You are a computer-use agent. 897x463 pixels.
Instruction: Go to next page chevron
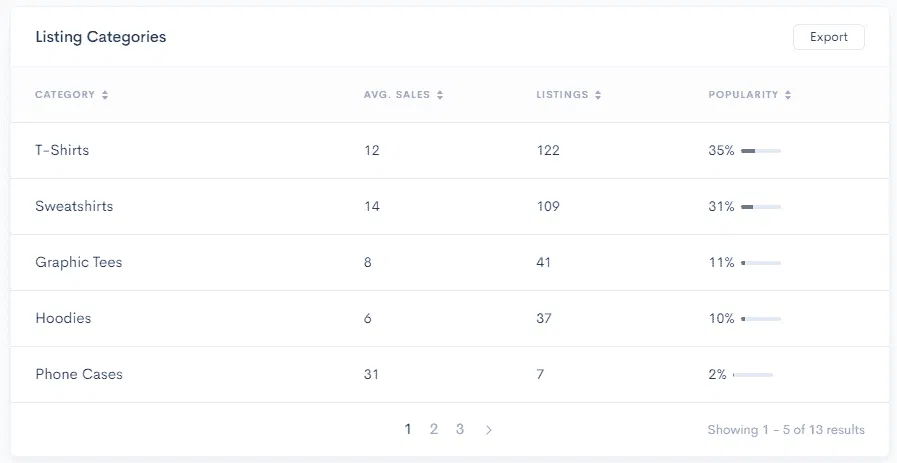tap(488, 430)
